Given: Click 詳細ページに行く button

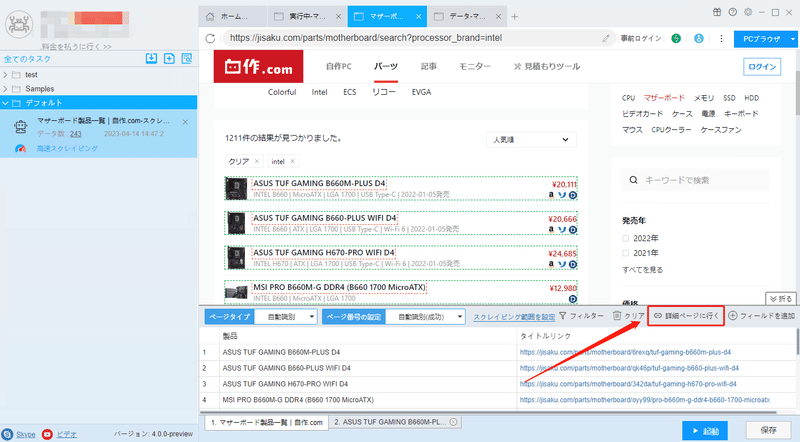Looking at the screenshot, I should point(686,316).
